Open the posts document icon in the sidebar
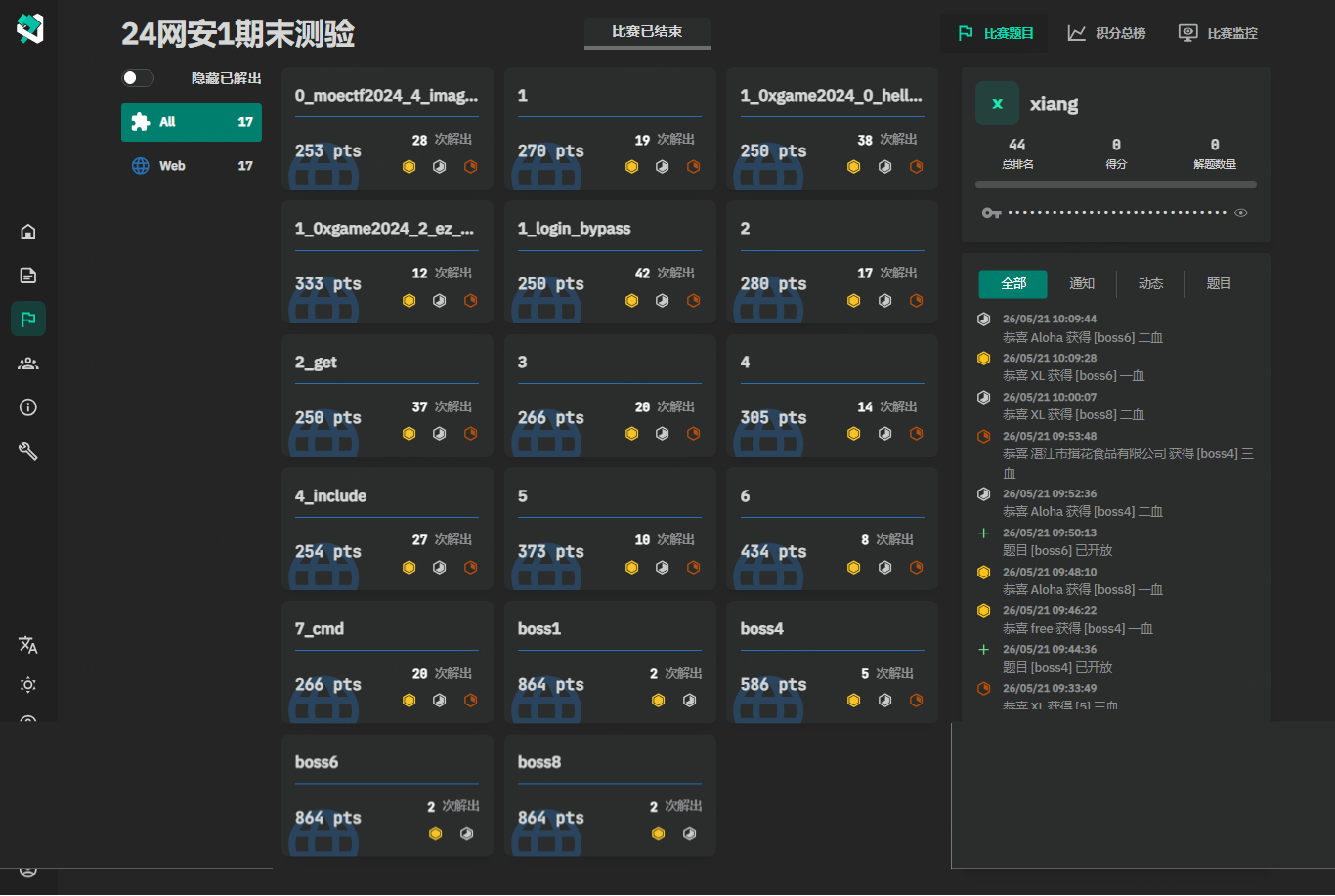 [x=28, y=276]
